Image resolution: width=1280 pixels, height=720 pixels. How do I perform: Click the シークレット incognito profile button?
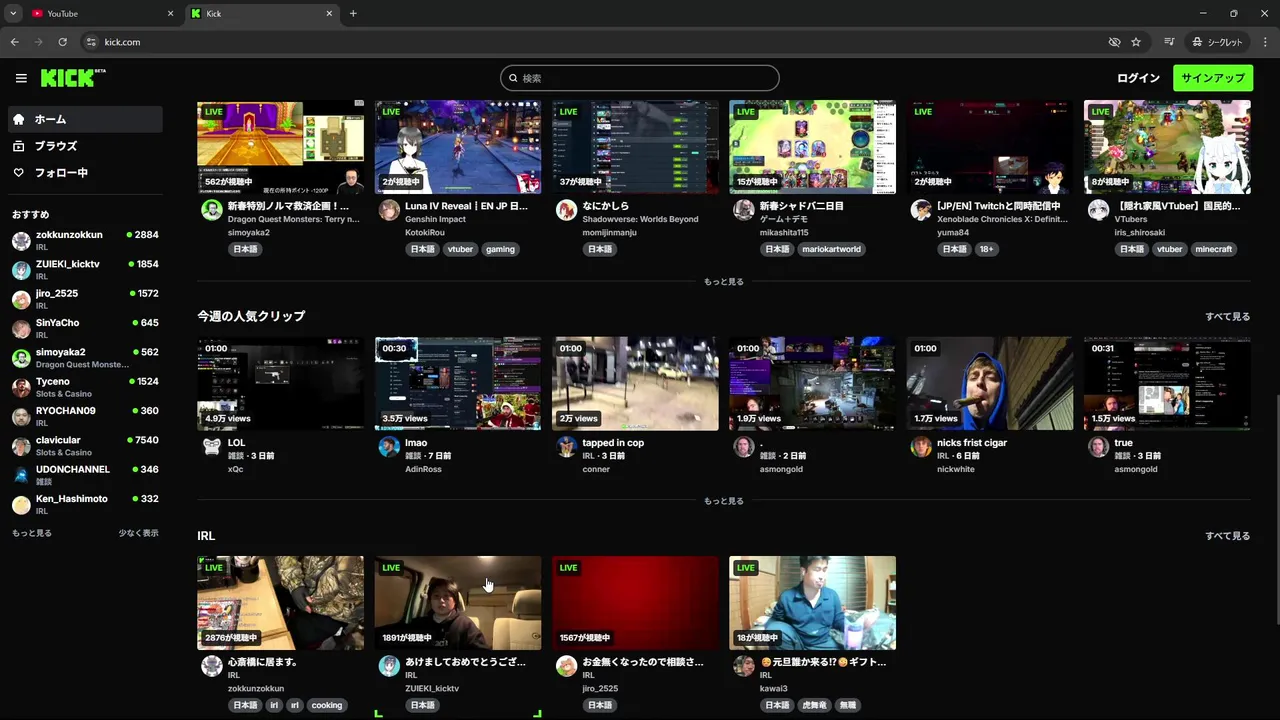point(1217,42)
